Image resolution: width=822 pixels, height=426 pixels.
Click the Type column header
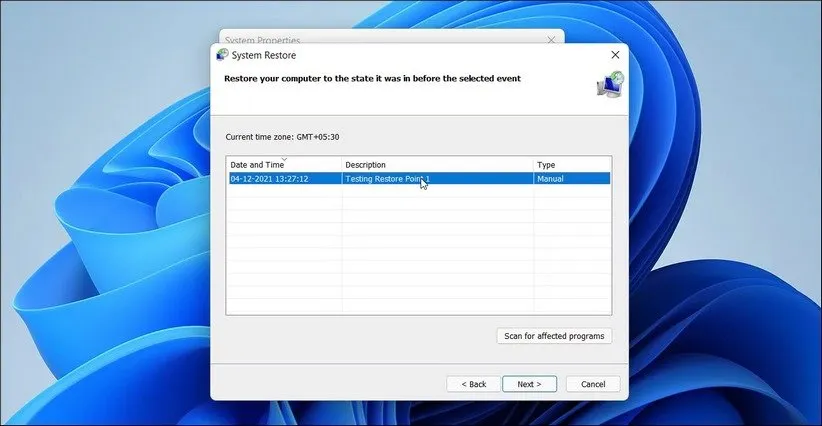coord(572,165)
